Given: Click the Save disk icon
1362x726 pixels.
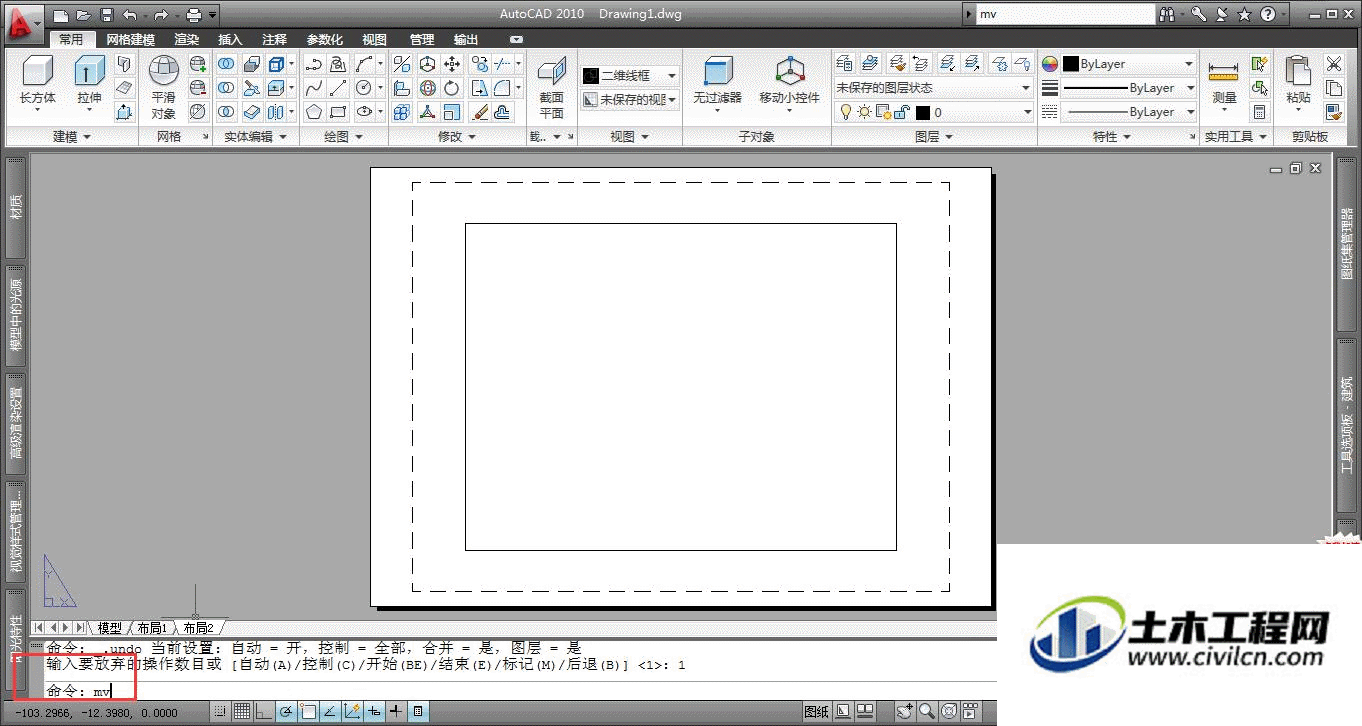Looking at the screenshot, I should (x=105, y=15).
